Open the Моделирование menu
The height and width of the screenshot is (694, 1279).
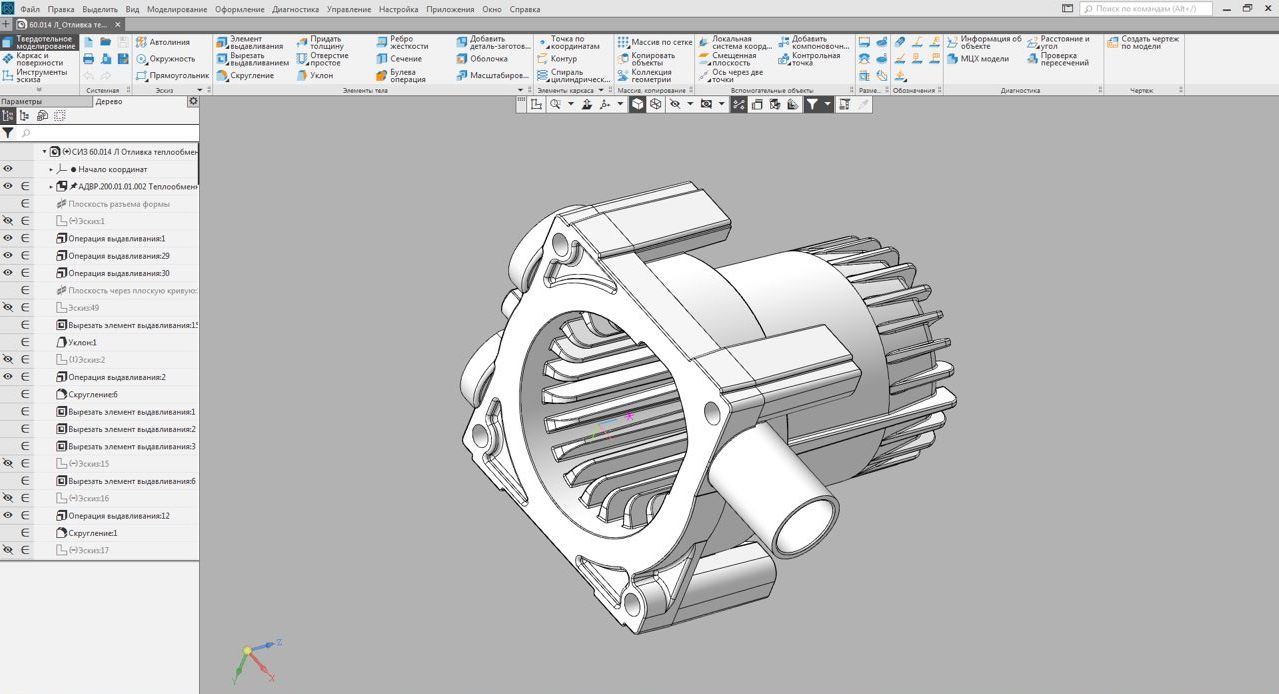click(177, 9)
